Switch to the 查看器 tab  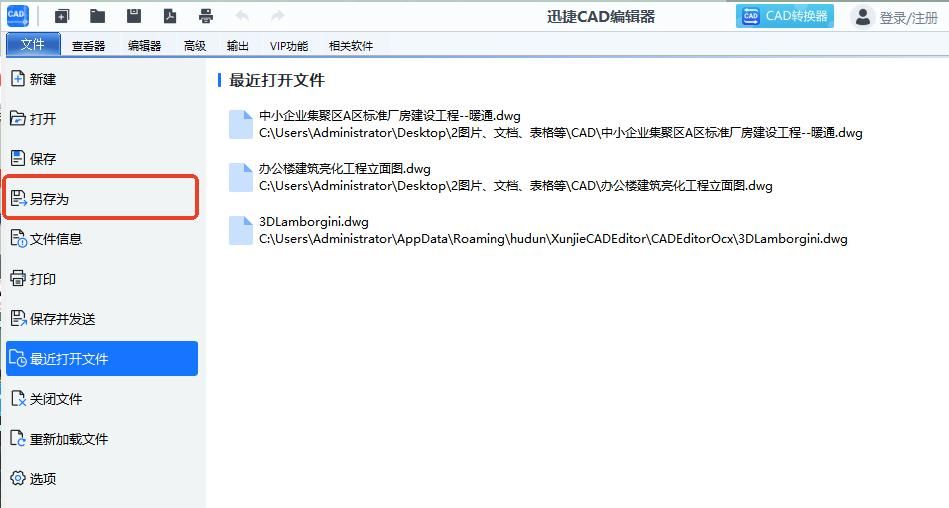tap(88, 45)
